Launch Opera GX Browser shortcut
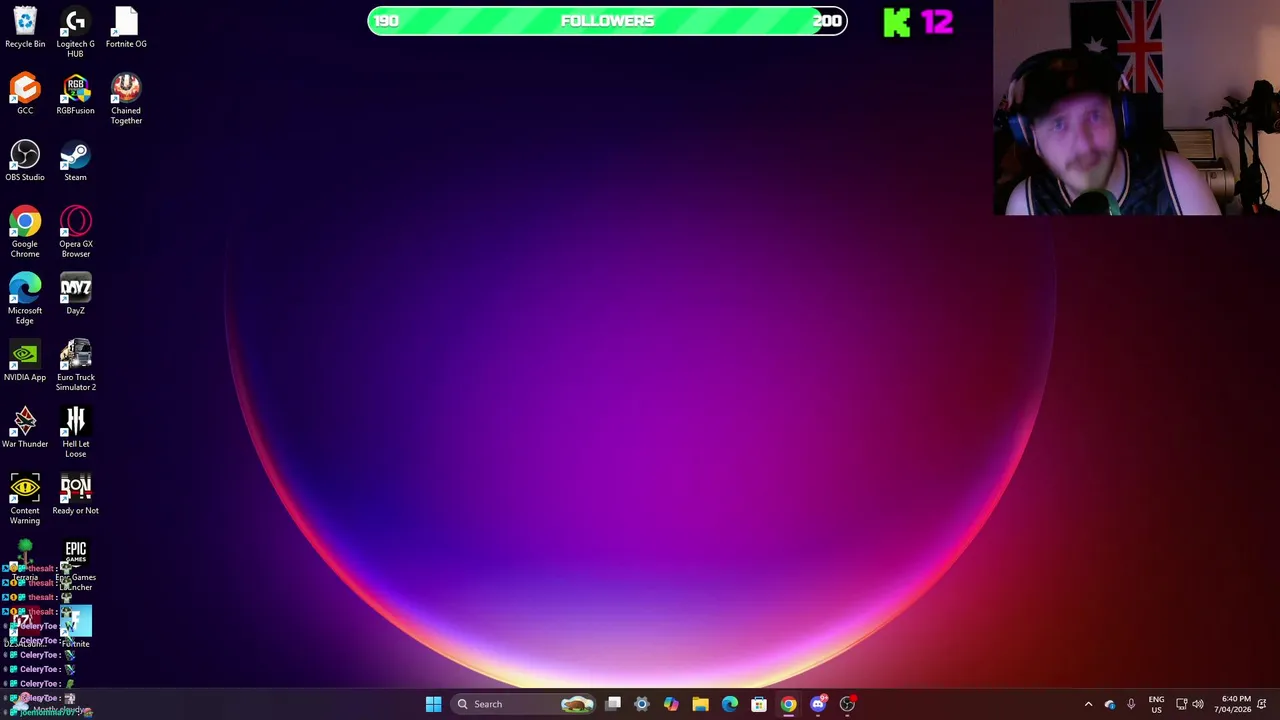 tap(75, 232)
